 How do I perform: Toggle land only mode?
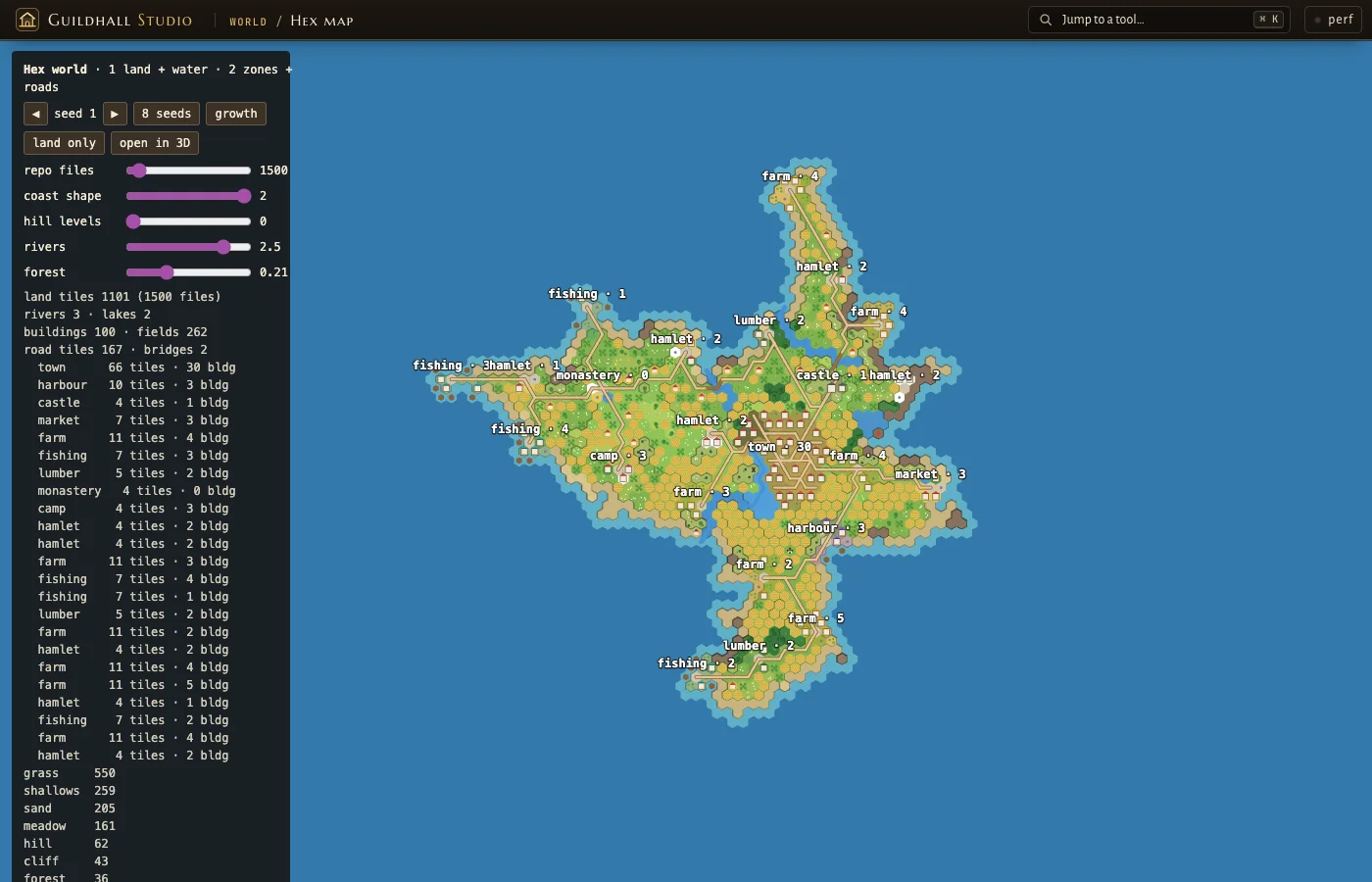pyautogui.click(x=64, y=143)
